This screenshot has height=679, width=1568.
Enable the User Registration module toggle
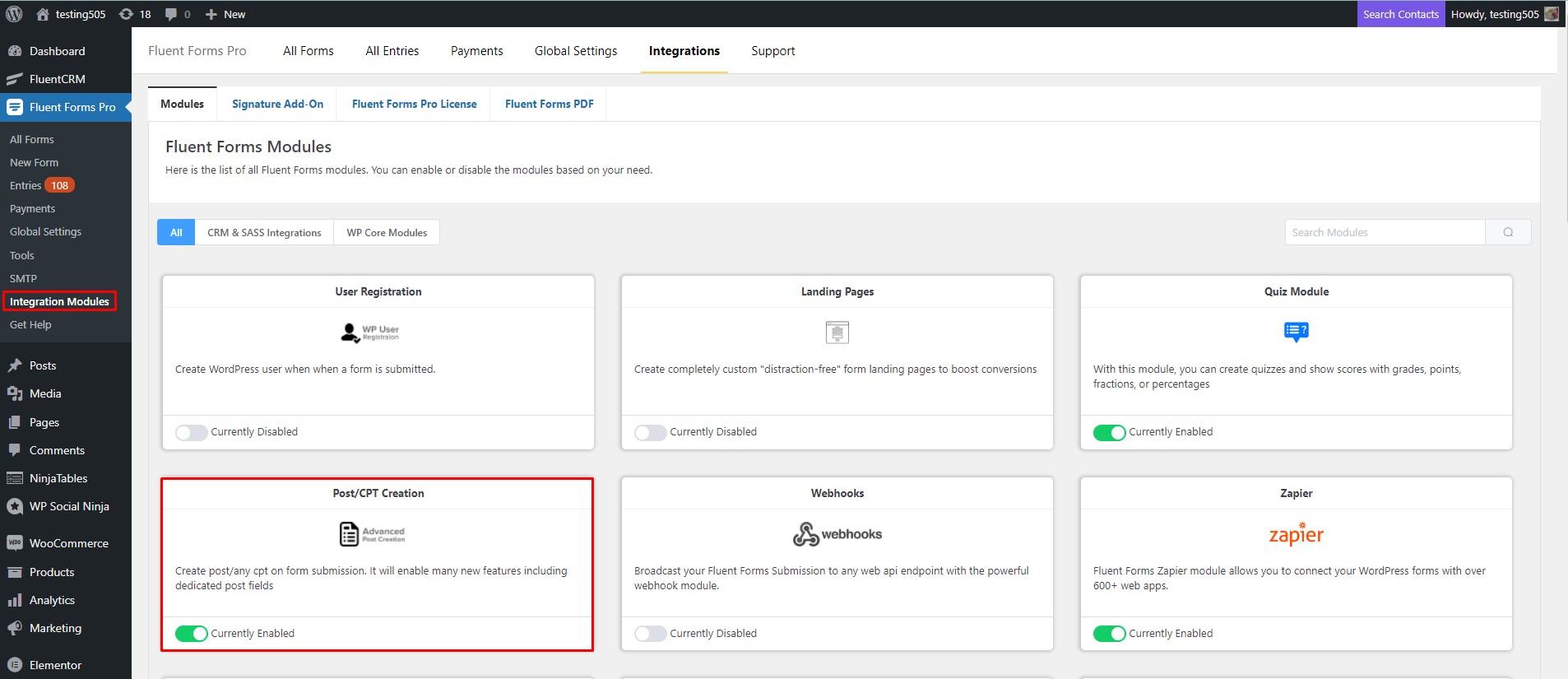(x=192, y=432)
